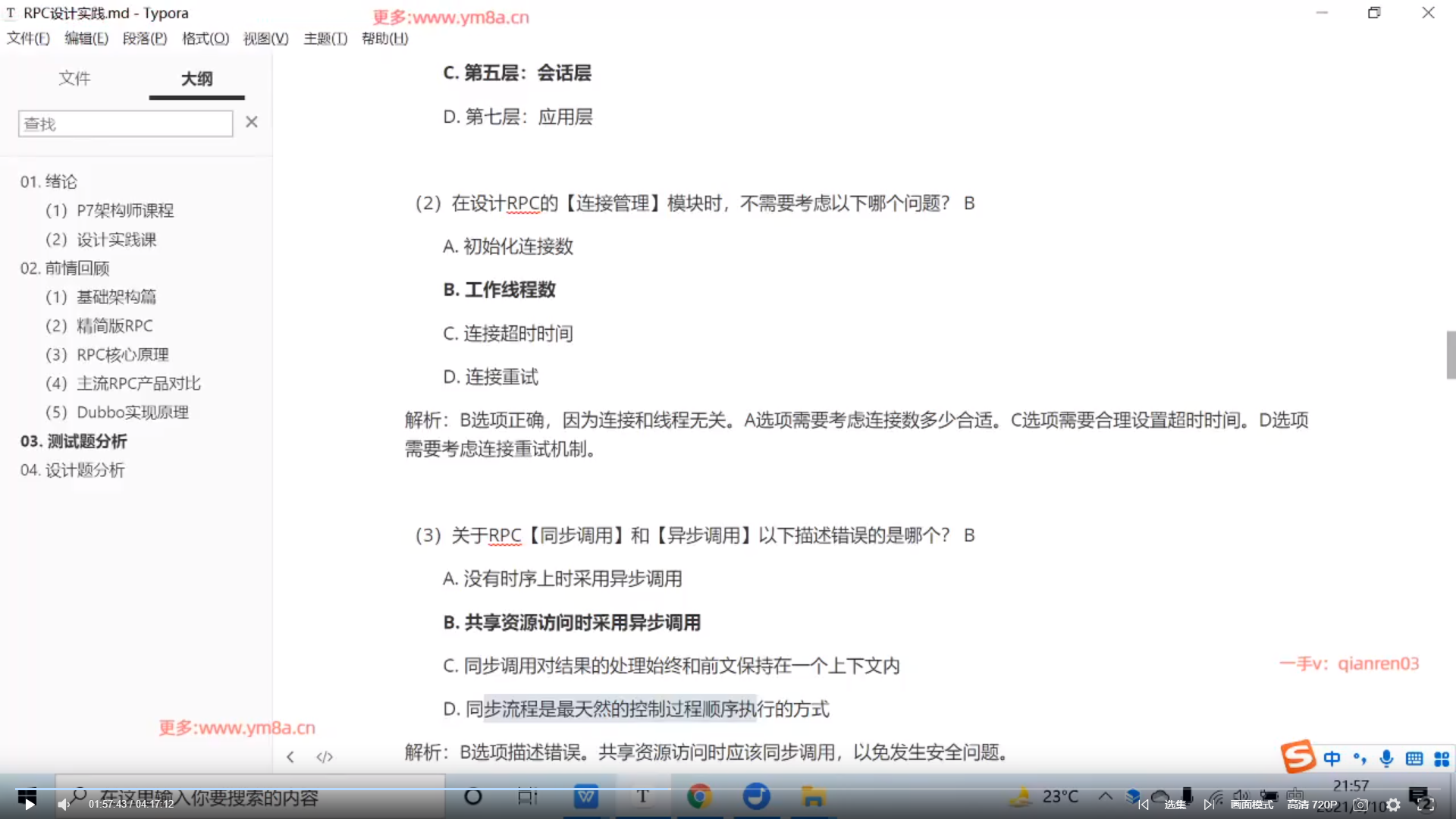
Task: Jump to outline item 04. 设计题分析
Action: pyautogui.click(x=73, y=470)
